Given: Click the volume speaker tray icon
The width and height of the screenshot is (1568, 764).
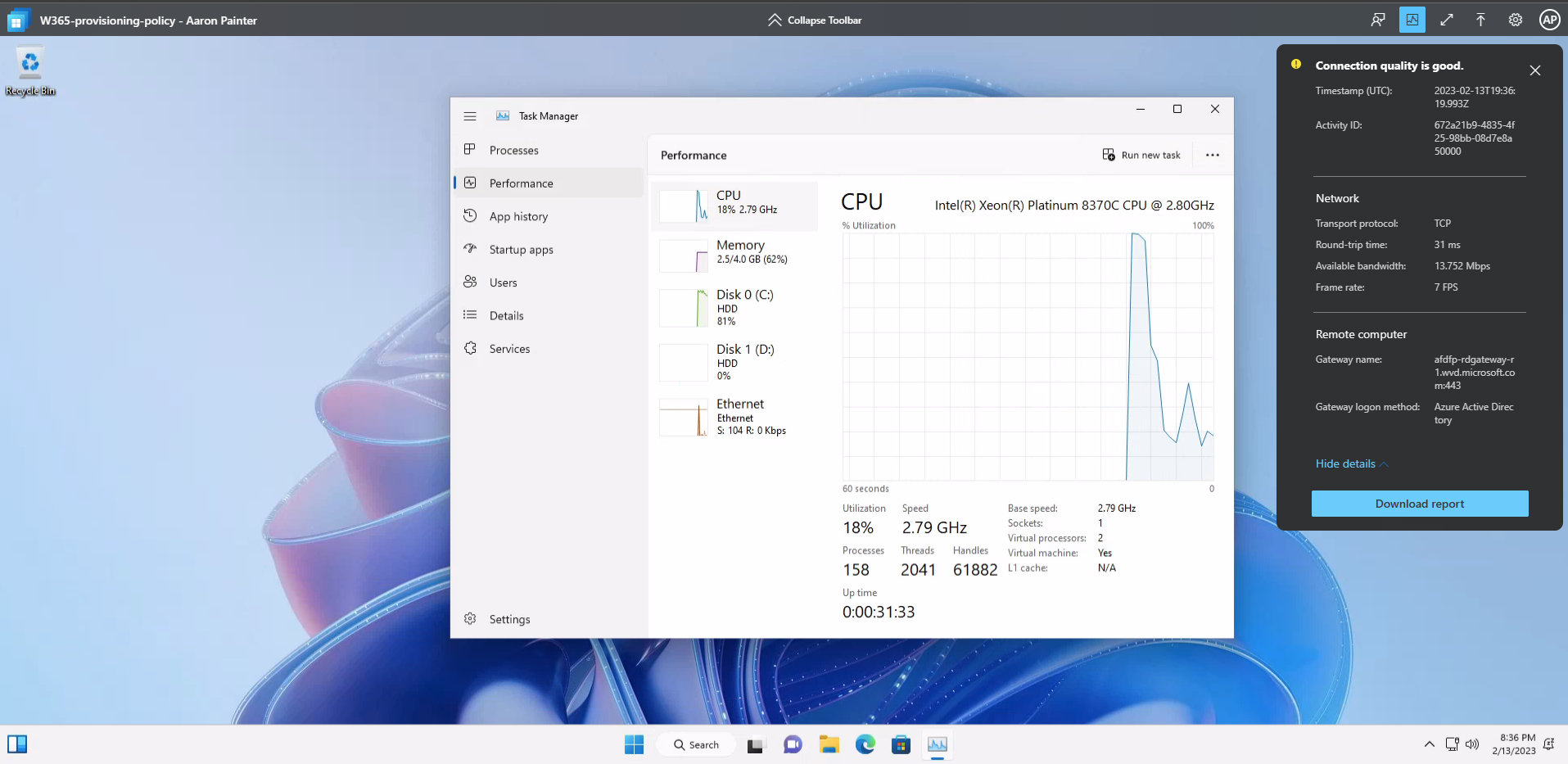Looking at the screenshot, I should [1472, 744].
